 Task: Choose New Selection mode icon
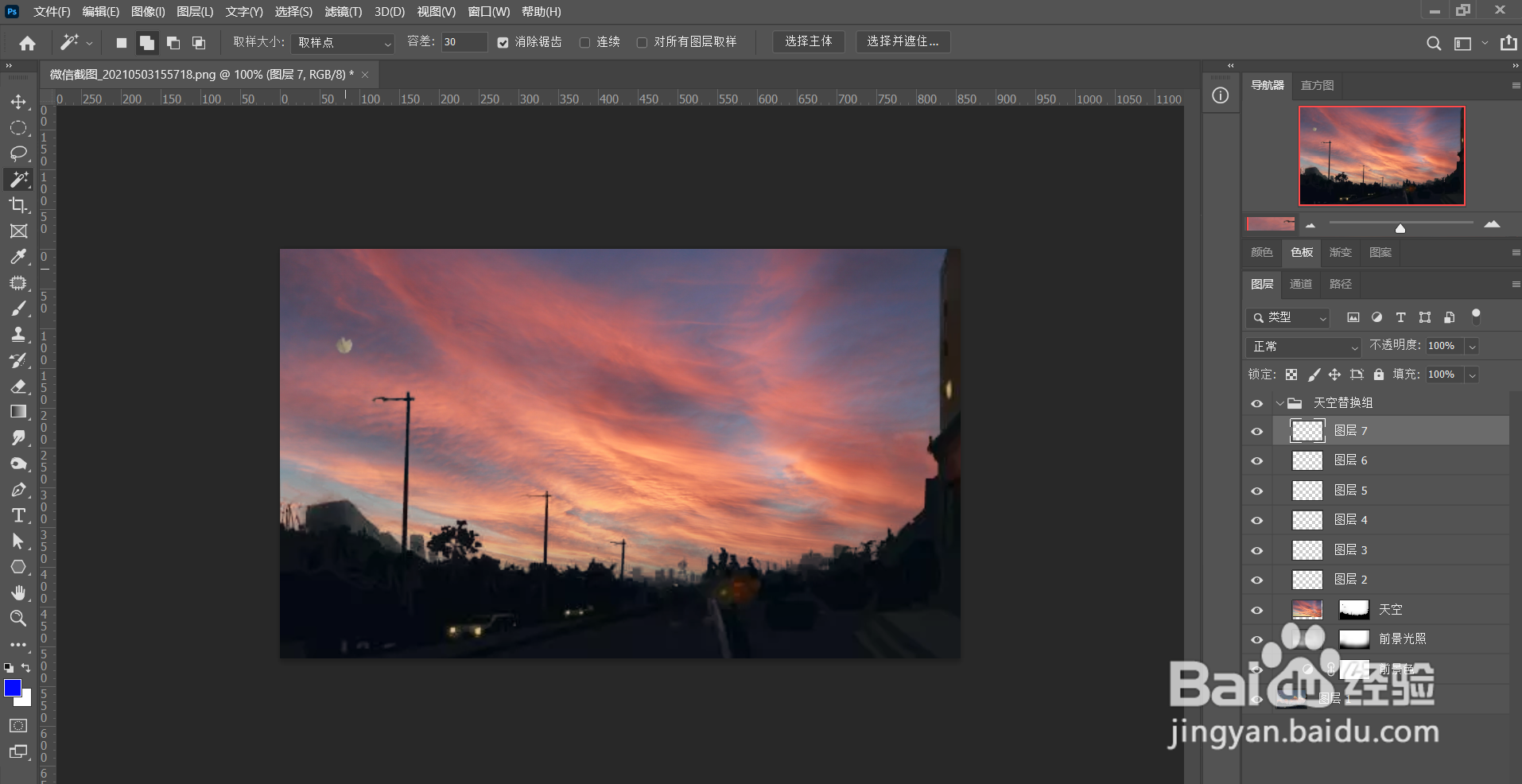[x=122, y=43]
